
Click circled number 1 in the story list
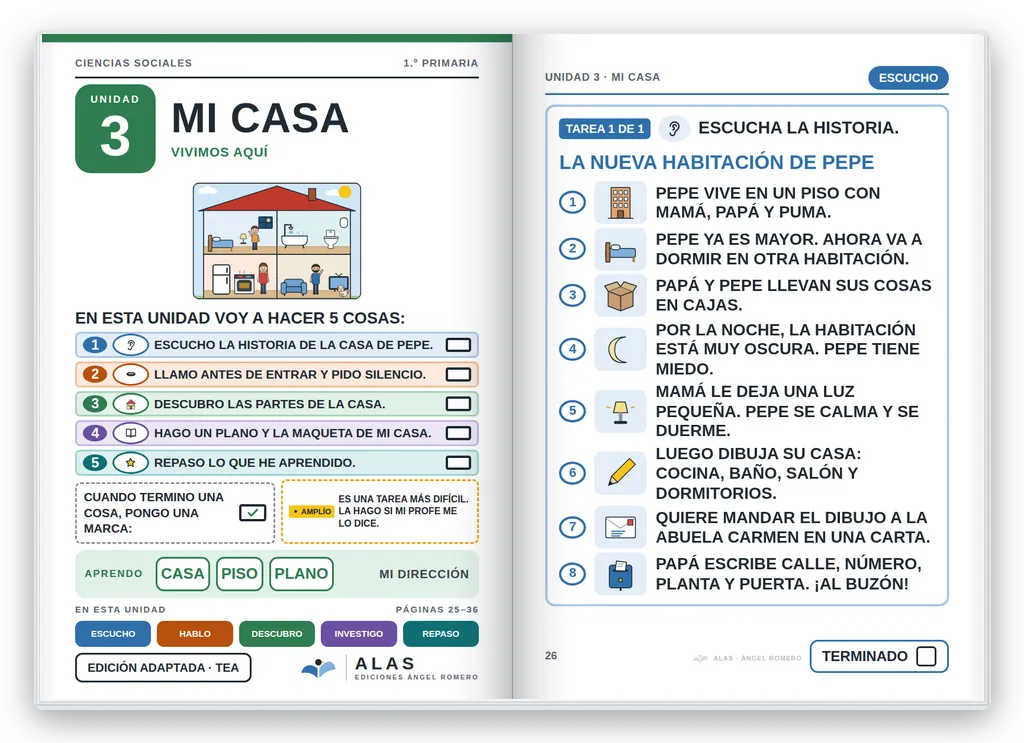point(573,202)
